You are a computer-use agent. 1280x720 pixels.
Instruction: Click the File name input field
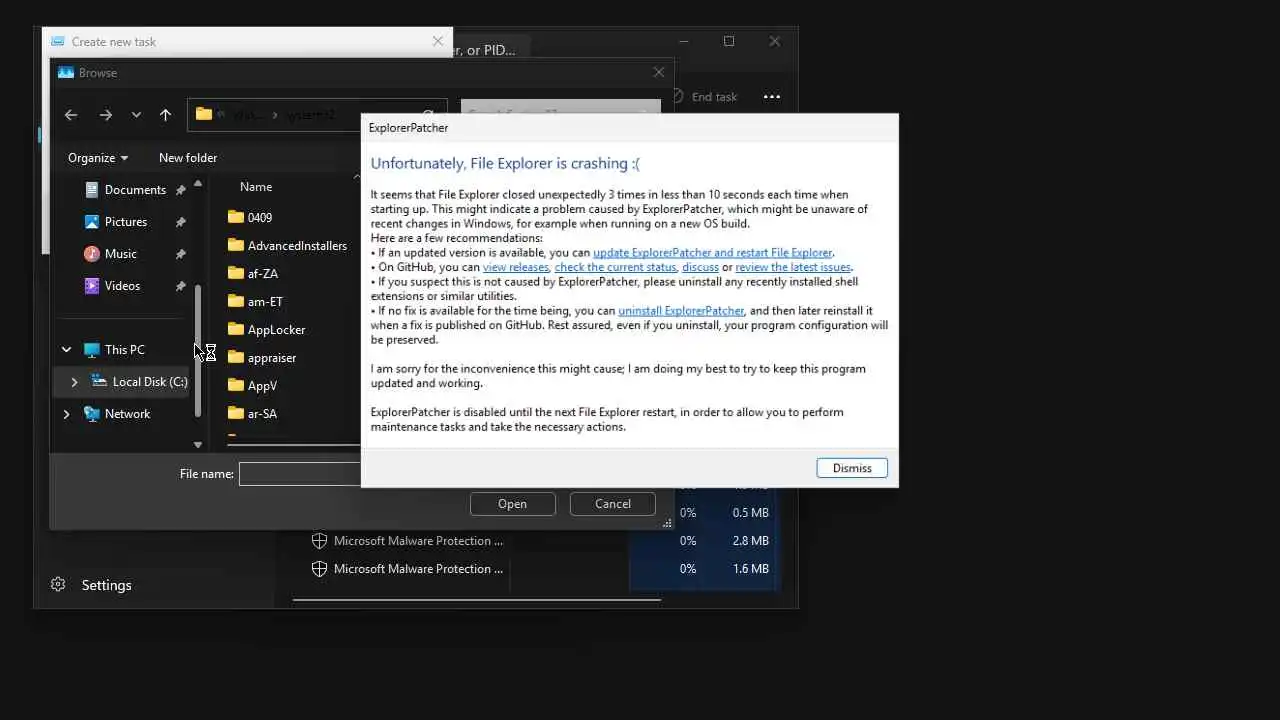(300, 474)
